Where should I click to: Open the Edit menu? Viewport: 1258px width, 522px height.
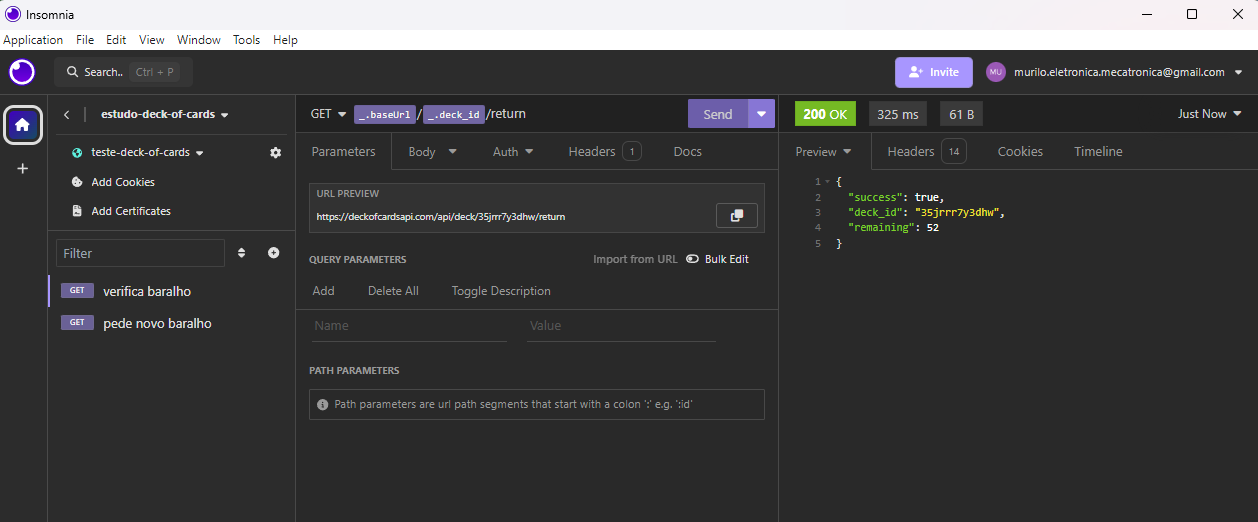(x=116, y=40)
